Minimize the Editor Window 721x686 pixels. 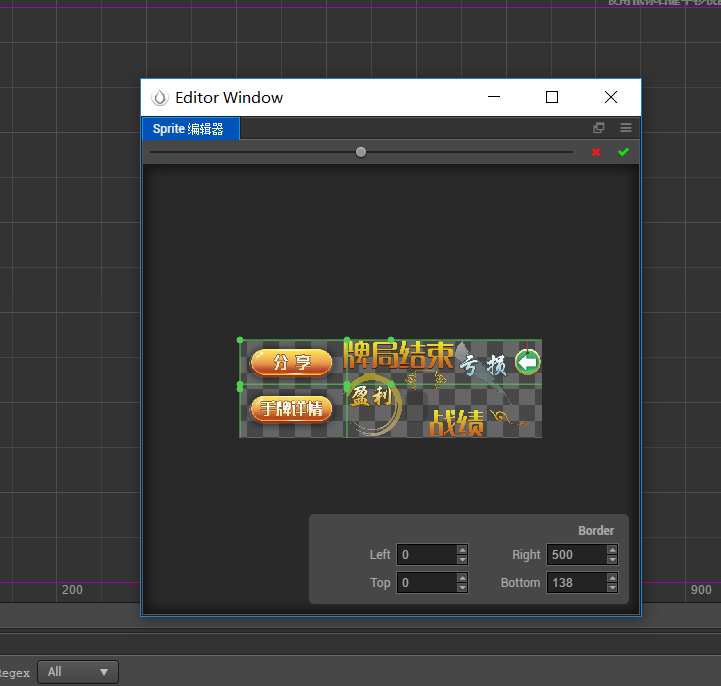click(x=493, y=97)
